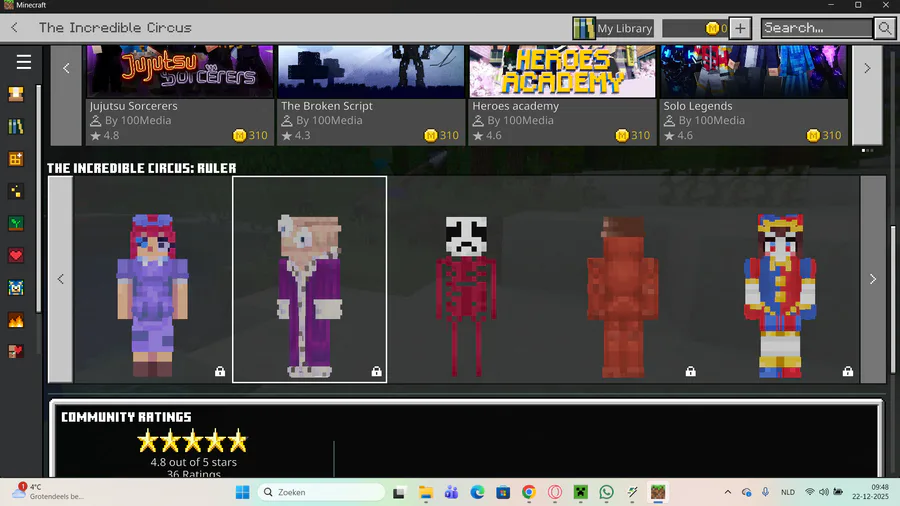Select the fire sidebar icon
The image size is (900, 506).
pyautogui.click(x=16, y=320)
